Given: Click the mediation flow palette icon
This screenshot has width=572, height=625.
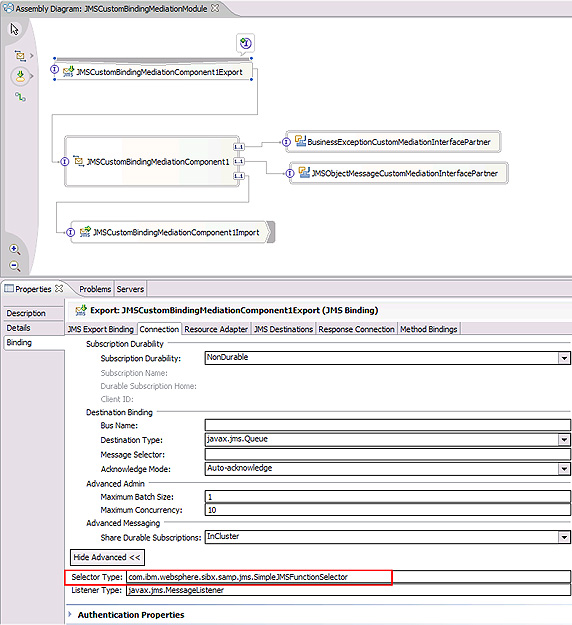Looking at the screenshot, I should click(20, 55).
